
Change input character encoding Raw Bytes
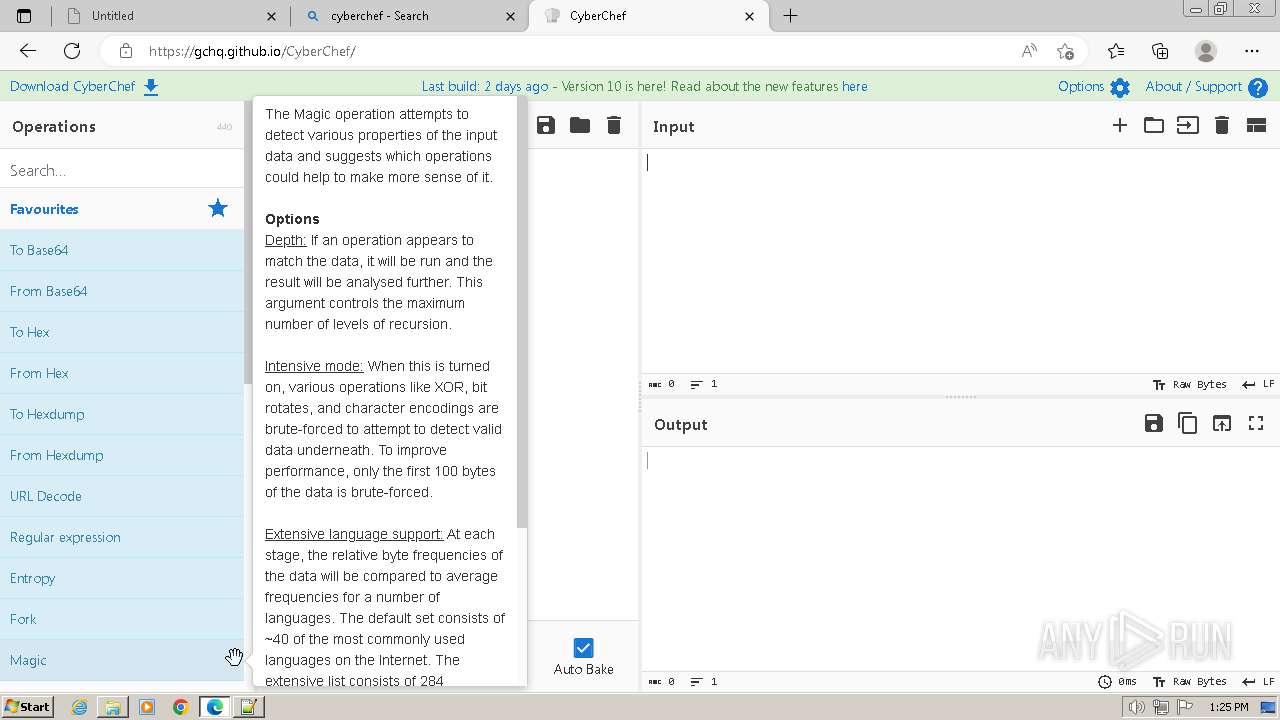(1189, 384)
